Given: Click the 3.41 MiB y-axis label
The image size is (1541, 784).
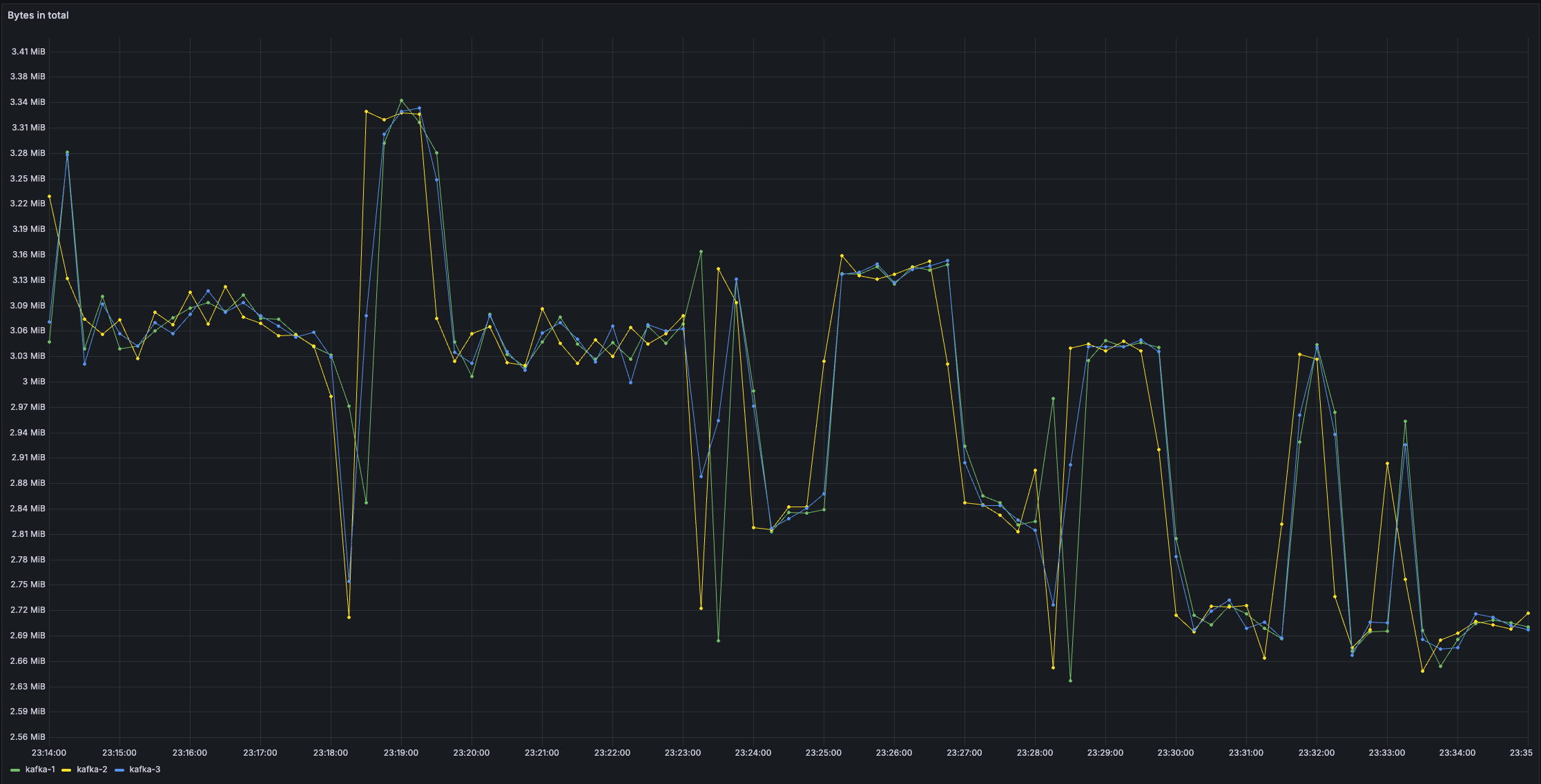Looking at the screenshot, I should [28, 52].
